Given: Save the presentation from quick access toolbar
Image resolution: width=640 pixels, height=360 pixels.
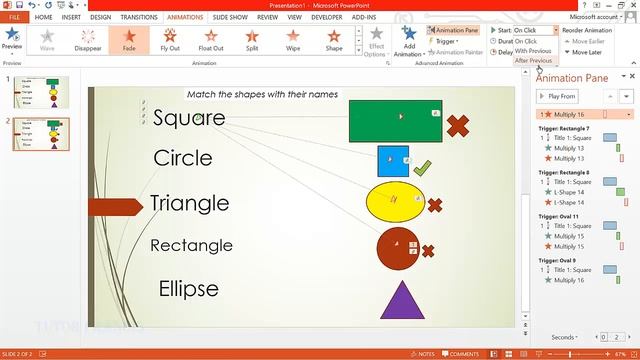Looking at the screenshot, I should click(19, 5).
